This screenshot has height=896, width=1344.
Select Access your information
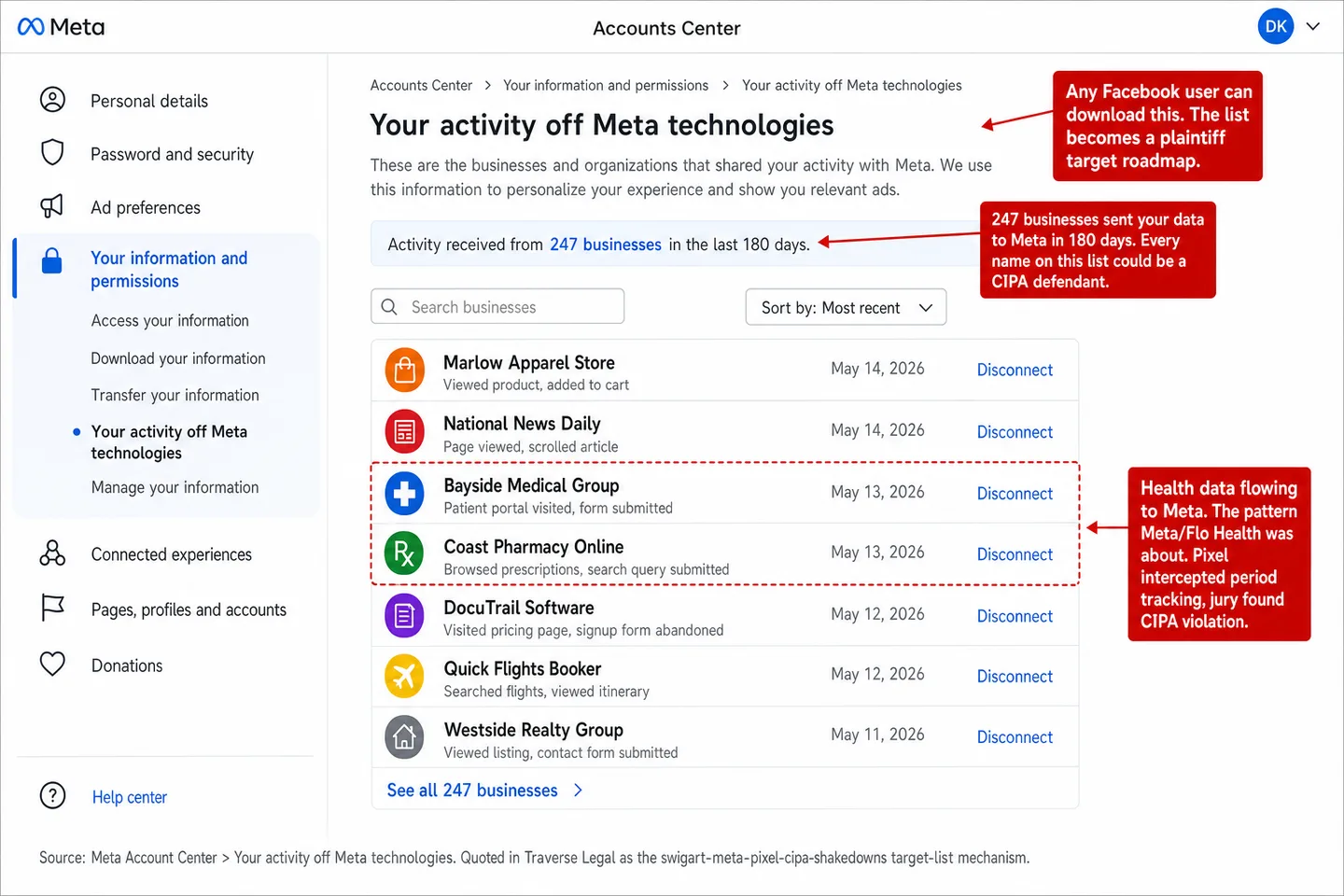pyautogui.click(x=170, y=320)
